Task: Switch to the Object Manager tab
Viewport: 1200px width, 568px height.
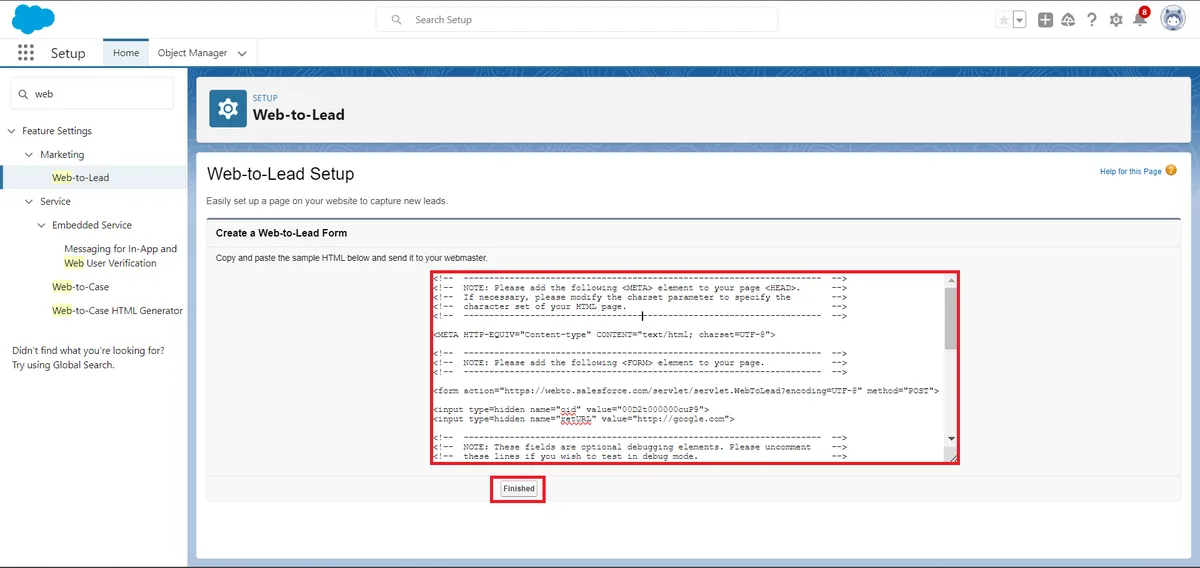Action: click(192, 53)
